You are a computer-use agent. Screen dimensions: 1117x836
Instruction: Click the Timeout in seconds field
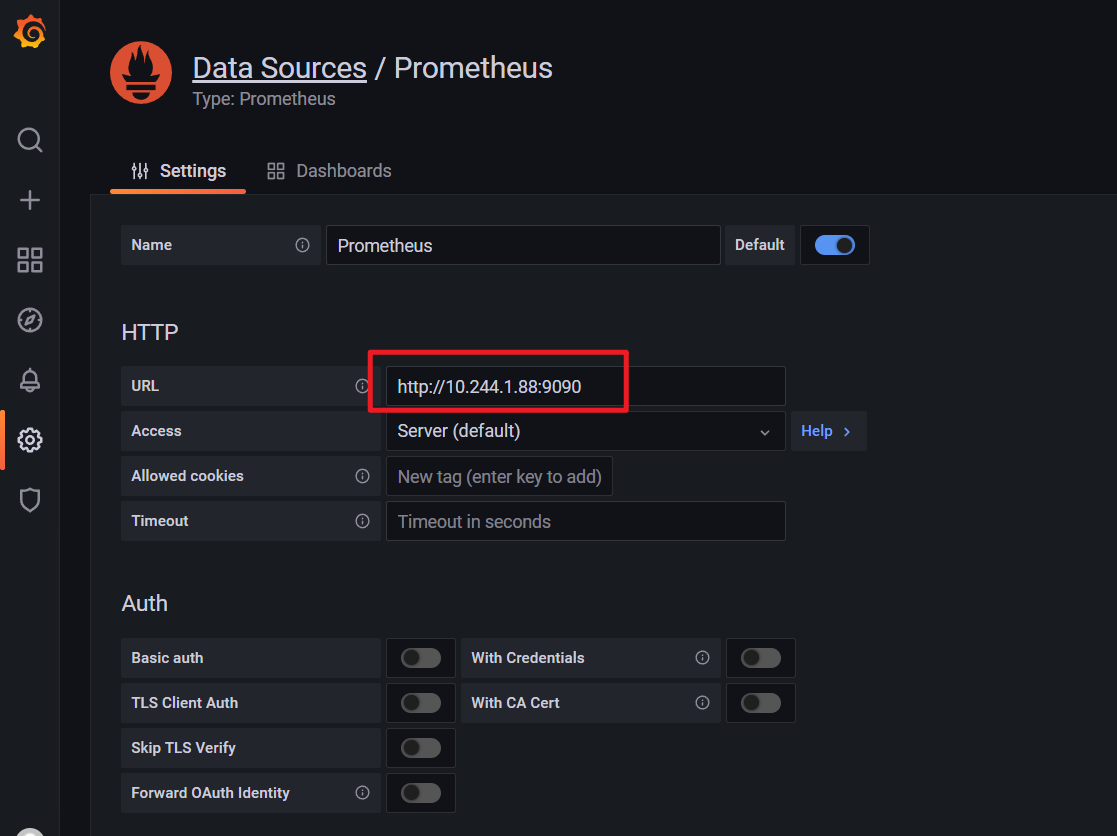pyautogui.click(x=586, y=521)
